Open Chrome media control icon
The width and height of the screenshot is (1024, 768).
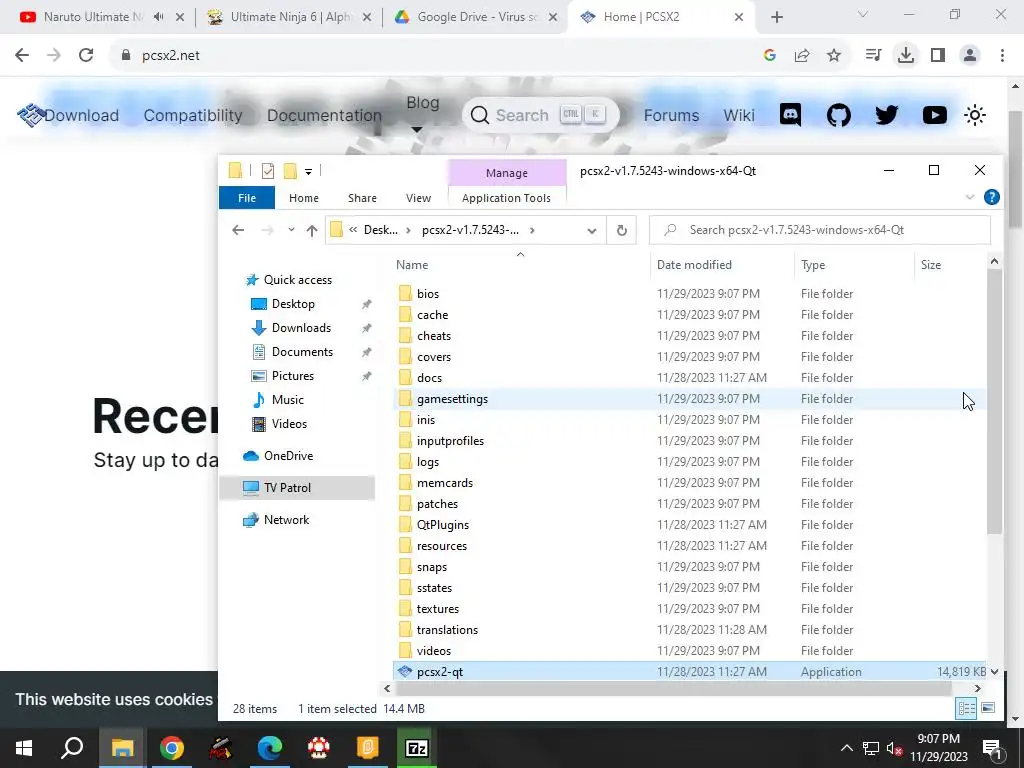pyautogui.click(x=873, y=56)
